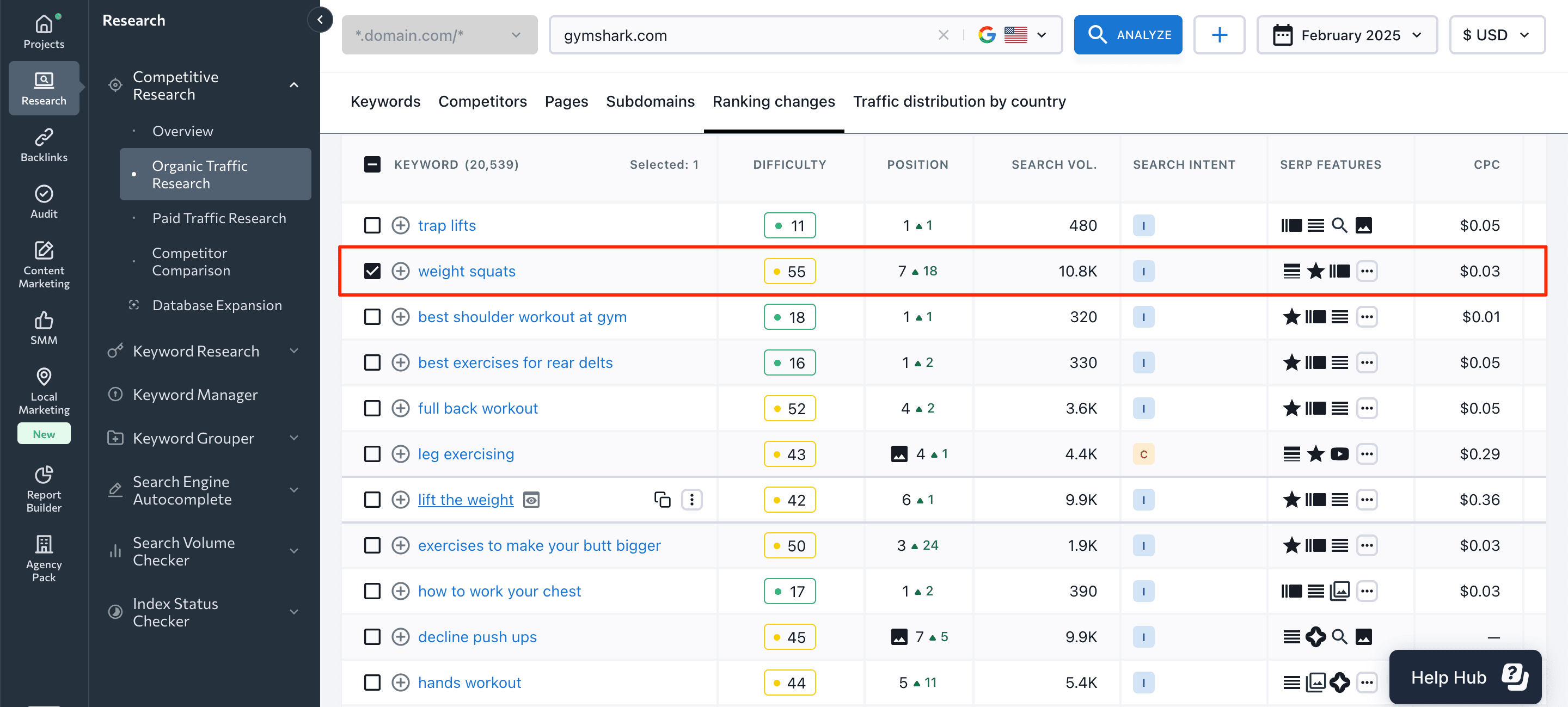Switch to the Pages tab
This screenshot has height=707, width=1568.
tap(566, 102)
